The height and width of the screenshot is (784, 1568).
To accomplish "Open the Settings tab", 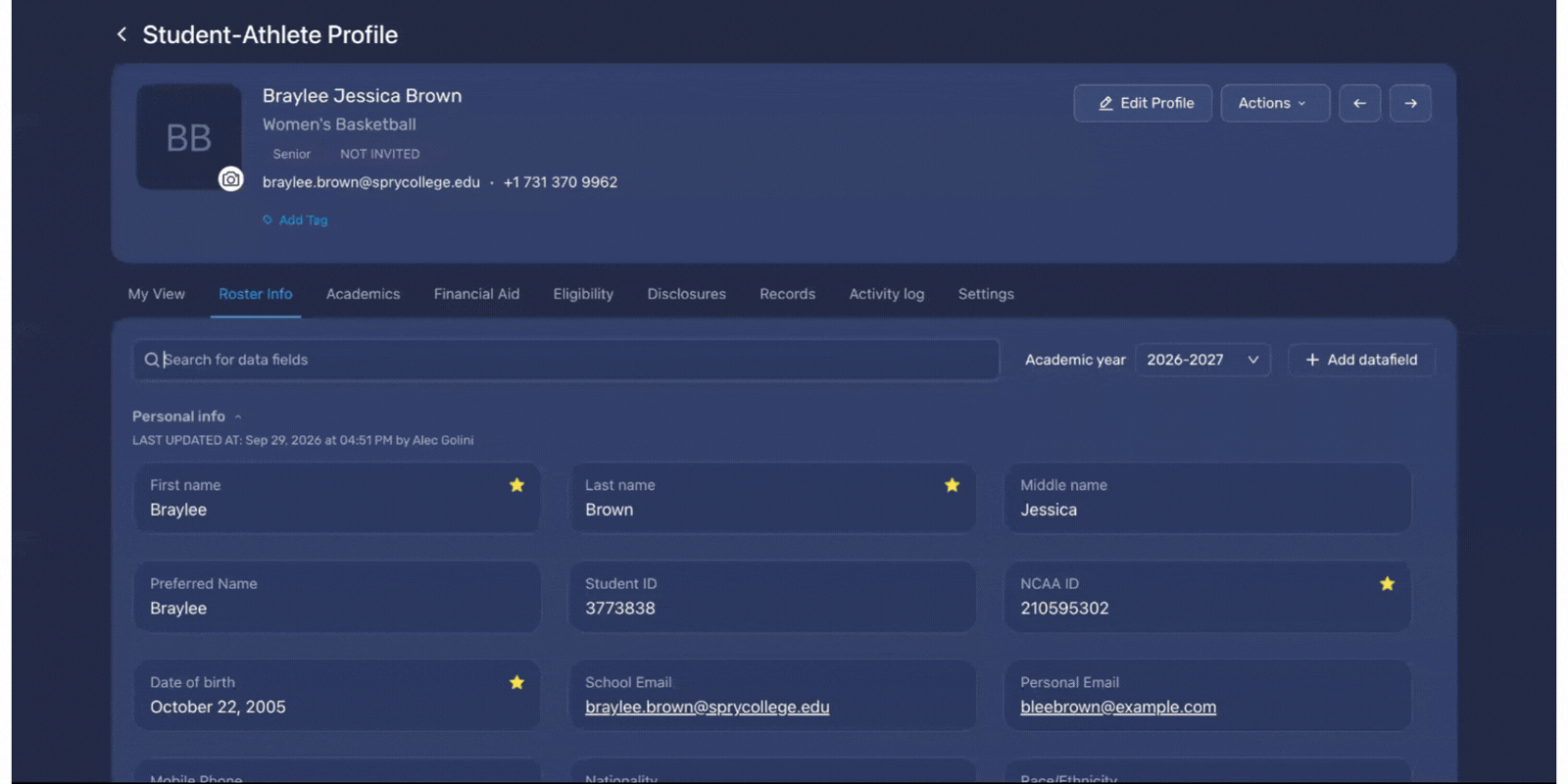I will click(x=986, y=294).
